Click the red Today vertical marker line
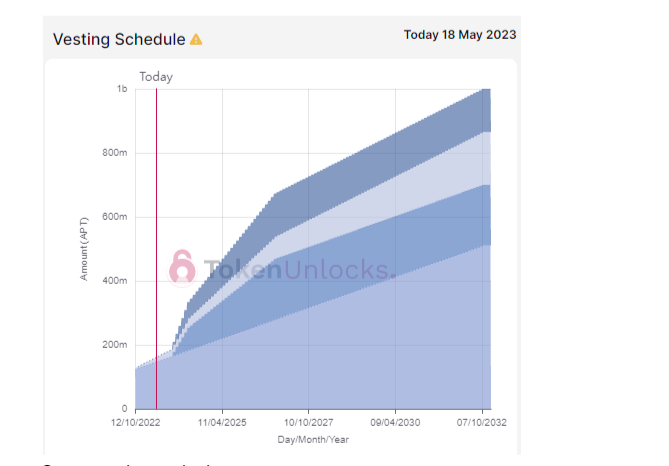Image resolution: width=669 pixels, height=466 pixels. [156, 249]
